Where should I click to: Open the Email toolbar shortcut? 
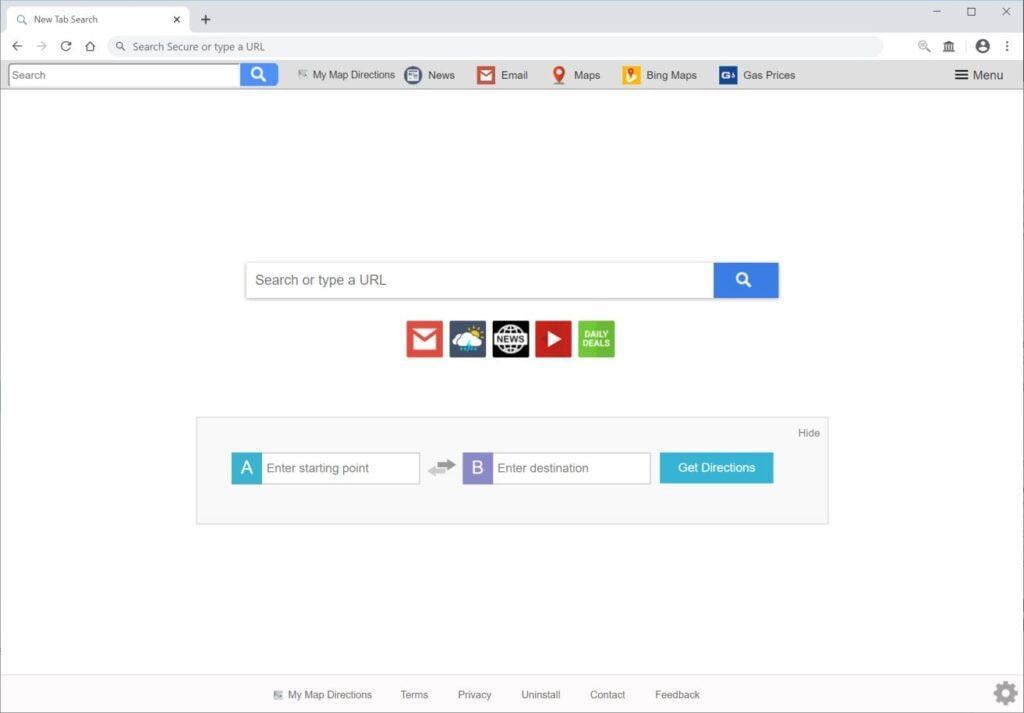(501, 75)
